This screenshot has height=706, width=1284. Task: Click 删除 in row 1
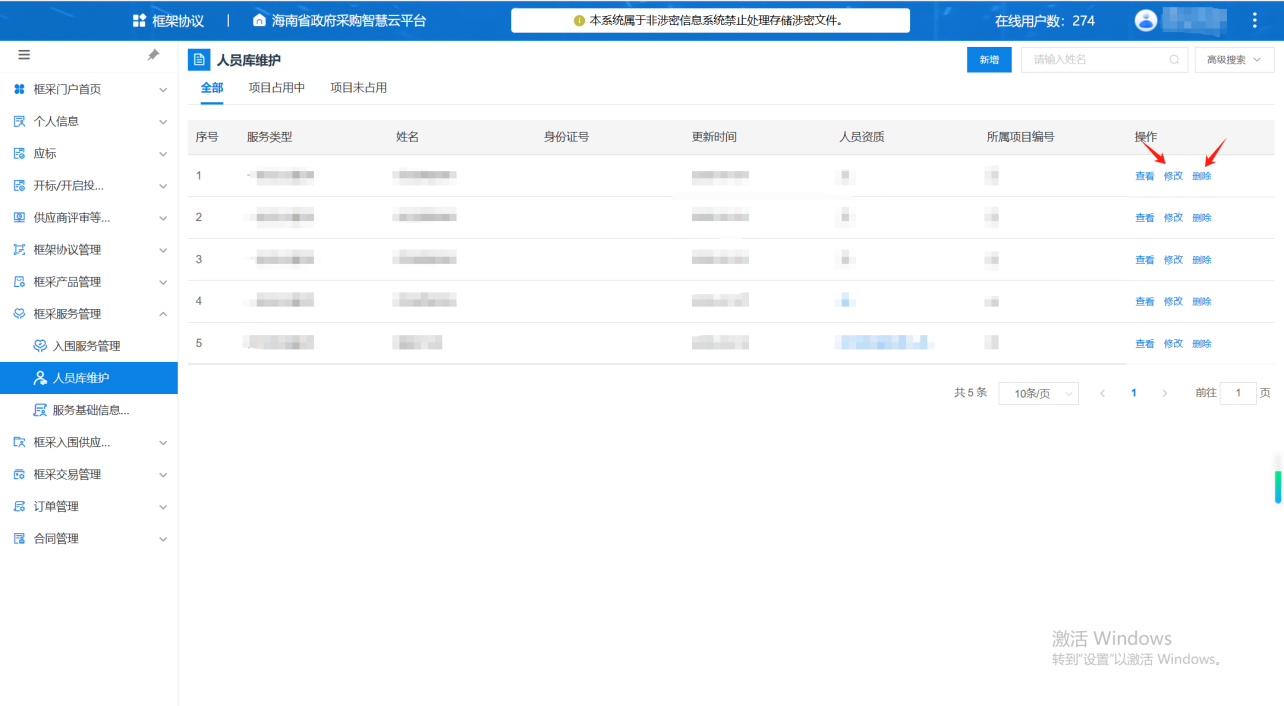tap(1202, 176)
